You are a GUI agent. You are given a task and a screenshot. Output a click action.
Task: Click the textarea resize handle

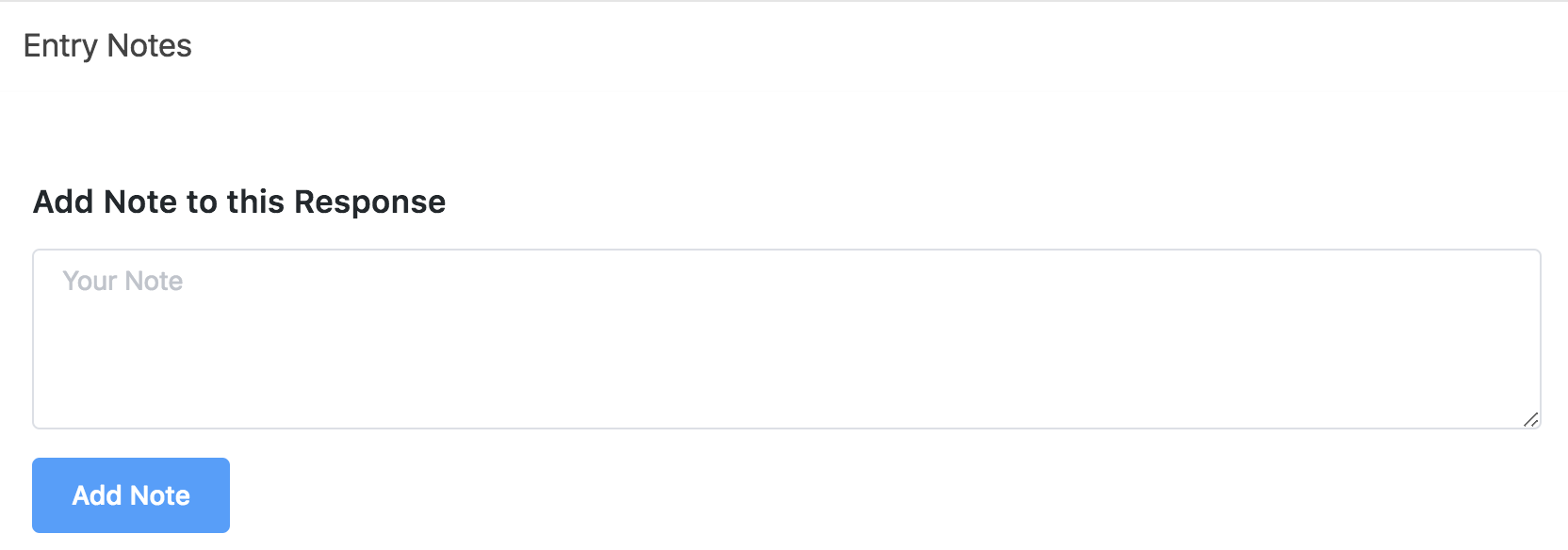point(1530,419)
